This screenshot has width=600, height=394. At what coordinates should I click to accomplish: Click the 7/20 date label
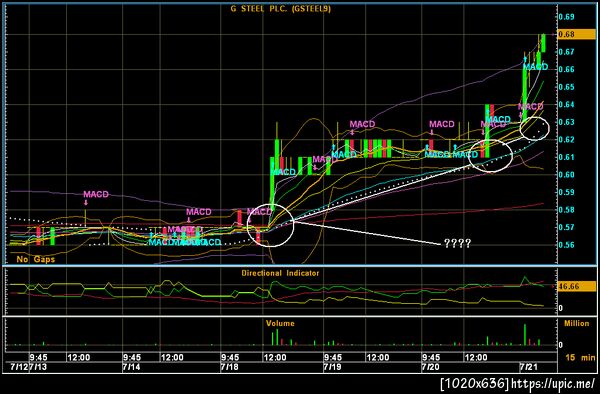pos(430,367)
